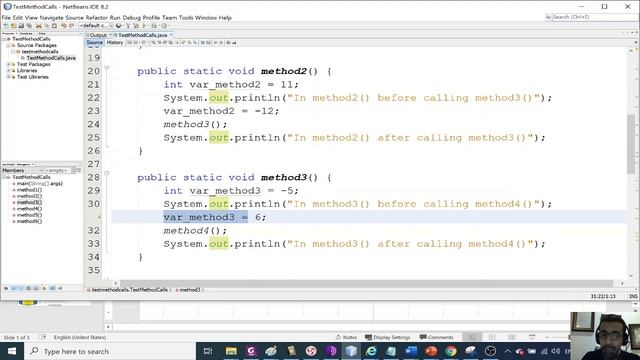Open the Navigate menu
The height and width of the screenshot is (360, 640).
pos(51,18)
